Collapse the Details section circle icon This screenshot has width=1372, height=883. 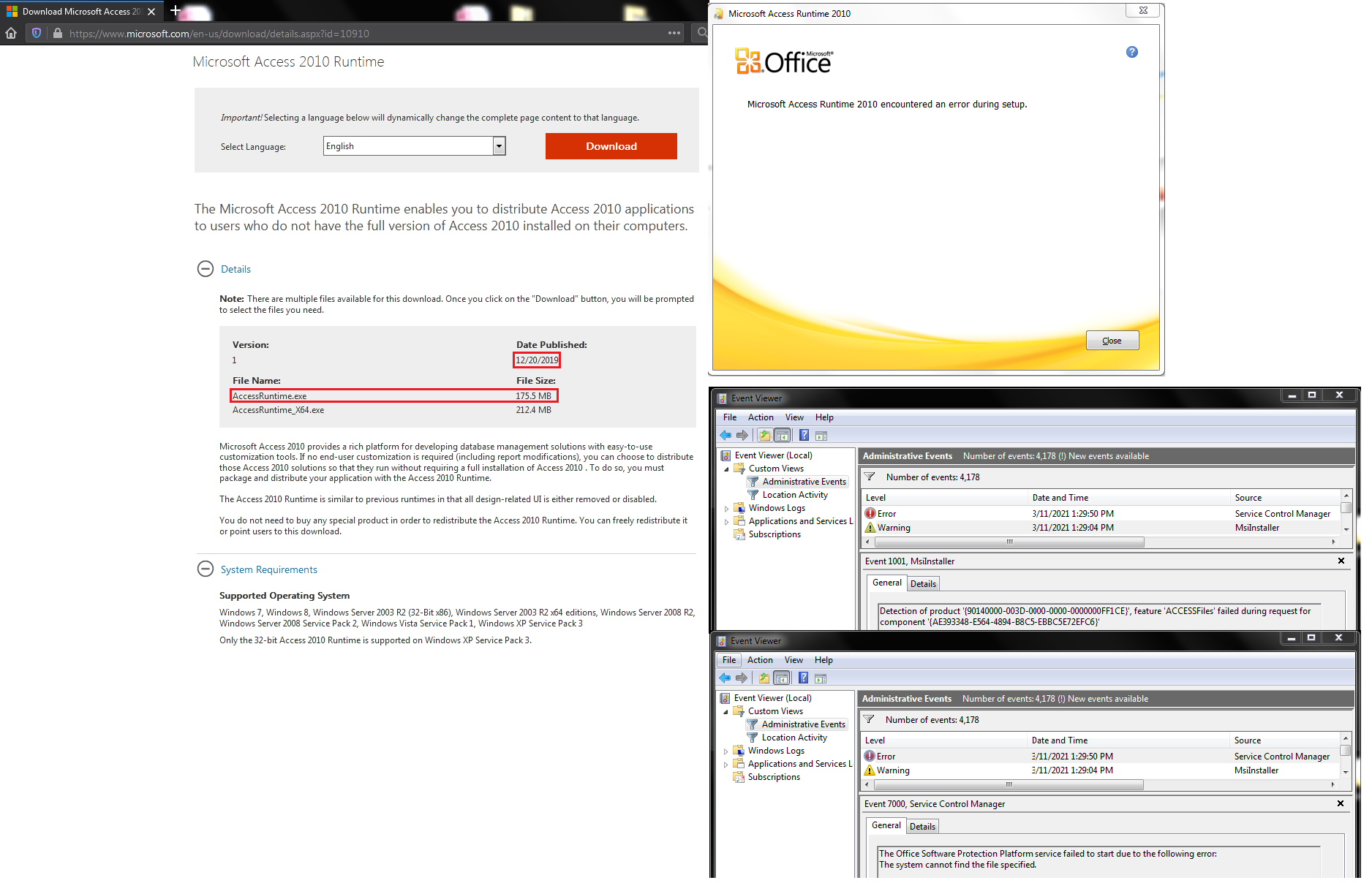click(x=206, y=269)
